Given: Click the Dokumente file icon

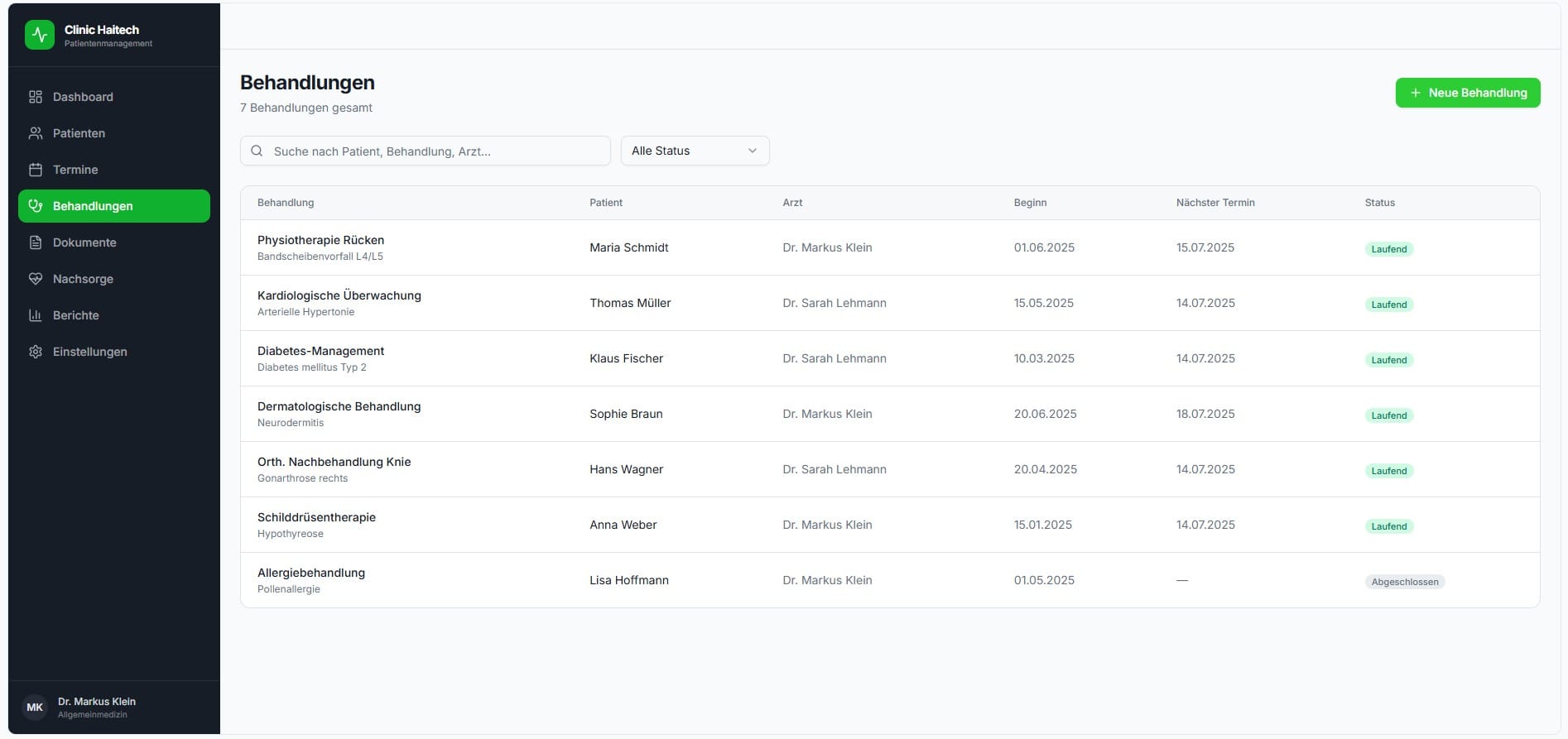Looking at the screenshot, I should pos(36,242).
